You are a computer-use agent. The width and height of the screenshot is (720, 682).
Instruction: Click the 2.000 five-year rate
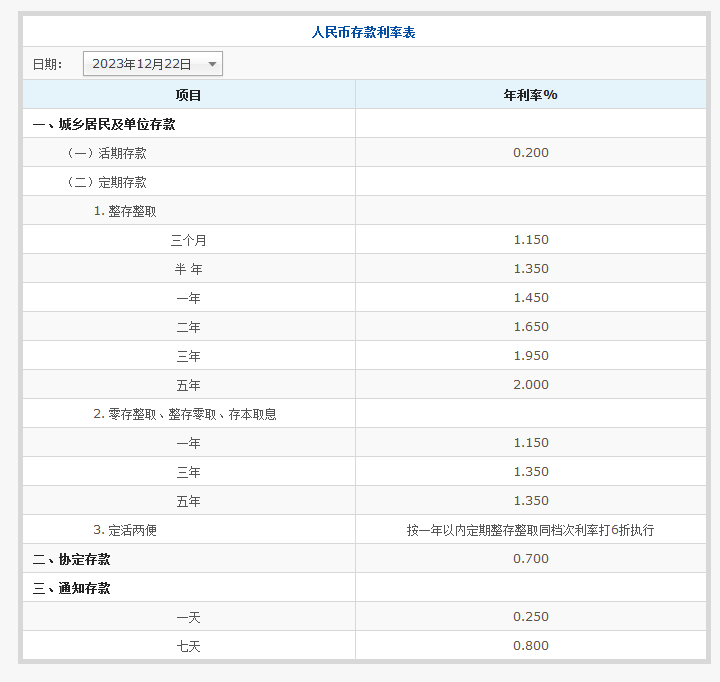click(531, 384)
